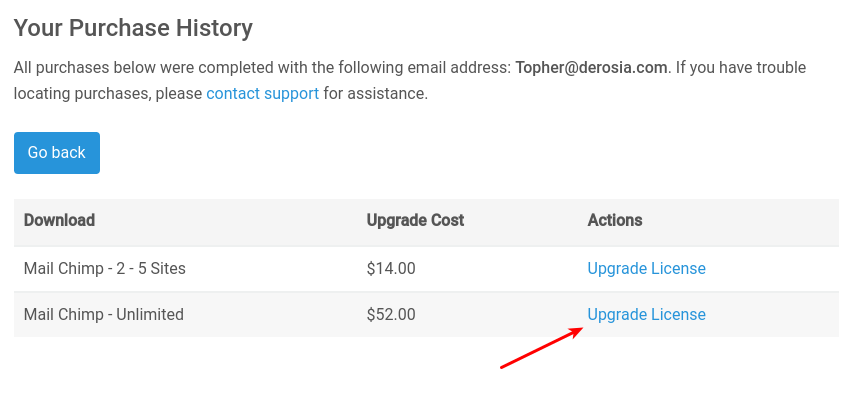Click the red arrow's pointed tip

tap(582, 329)
